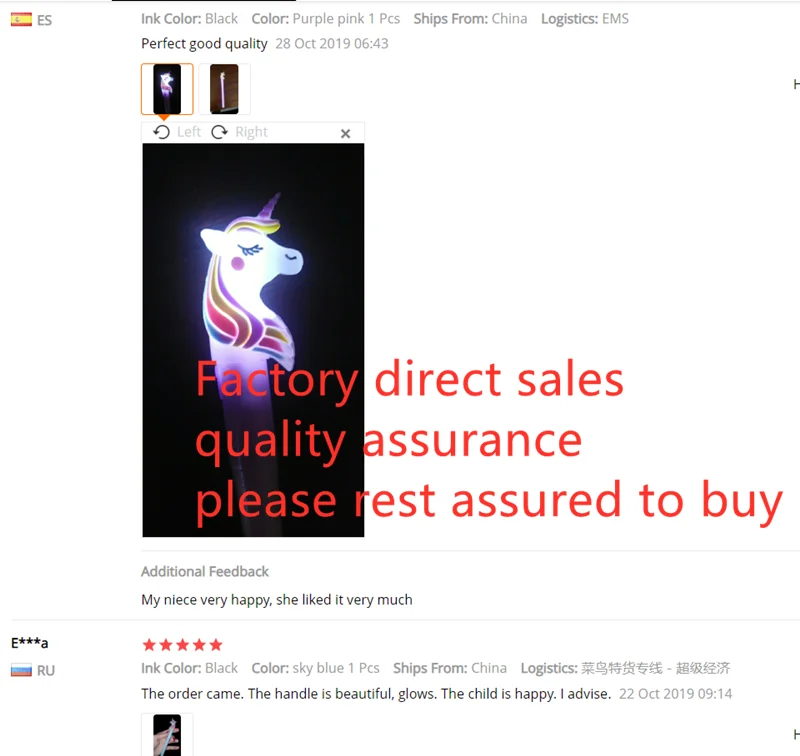Click the five-star rating of E***a
The width and height of the screenshot is (800, 756).
pos(183,645)
